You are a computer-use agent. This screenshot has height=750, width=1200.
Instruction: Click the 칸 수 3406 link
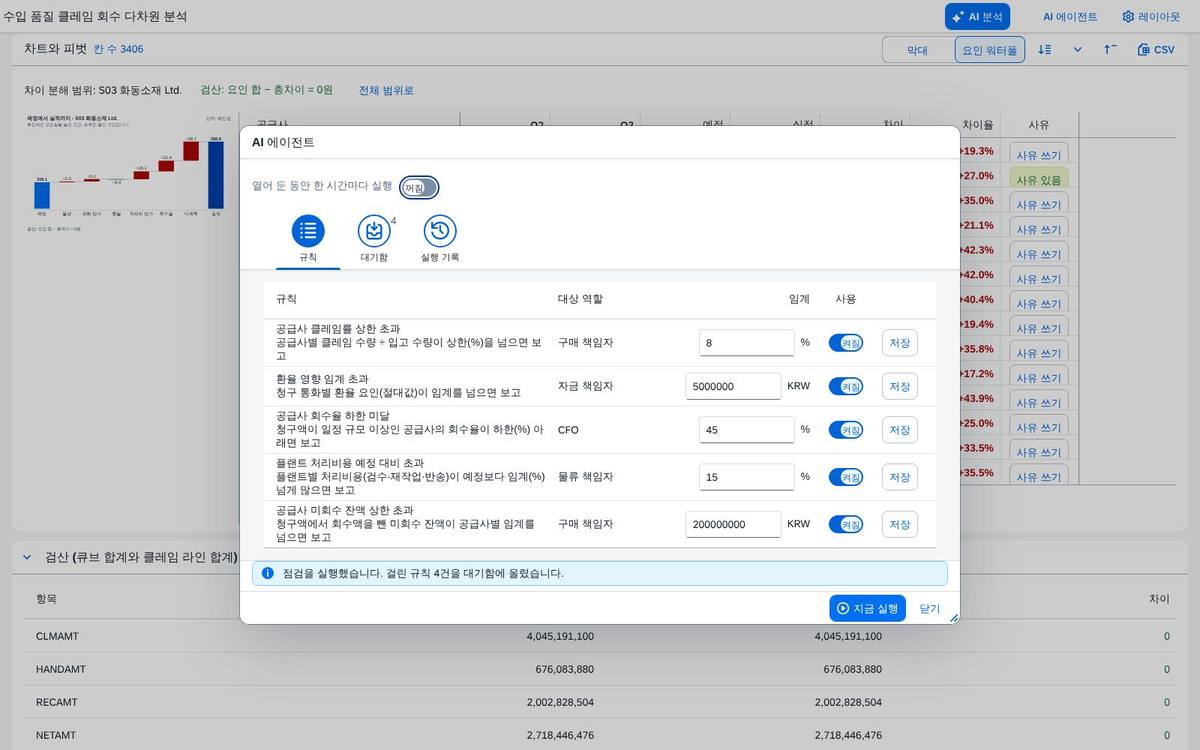118,49
